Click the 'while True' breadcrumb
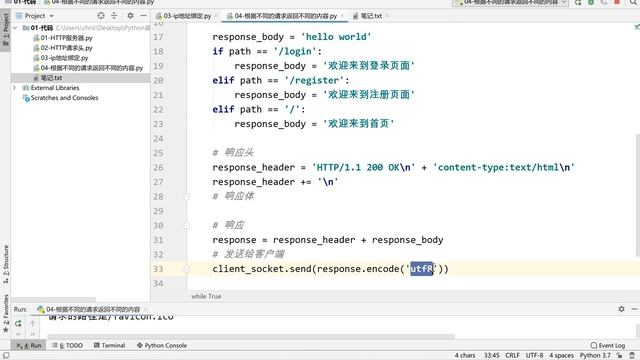This screenshot has height=360, width=640. pos(206,296)
